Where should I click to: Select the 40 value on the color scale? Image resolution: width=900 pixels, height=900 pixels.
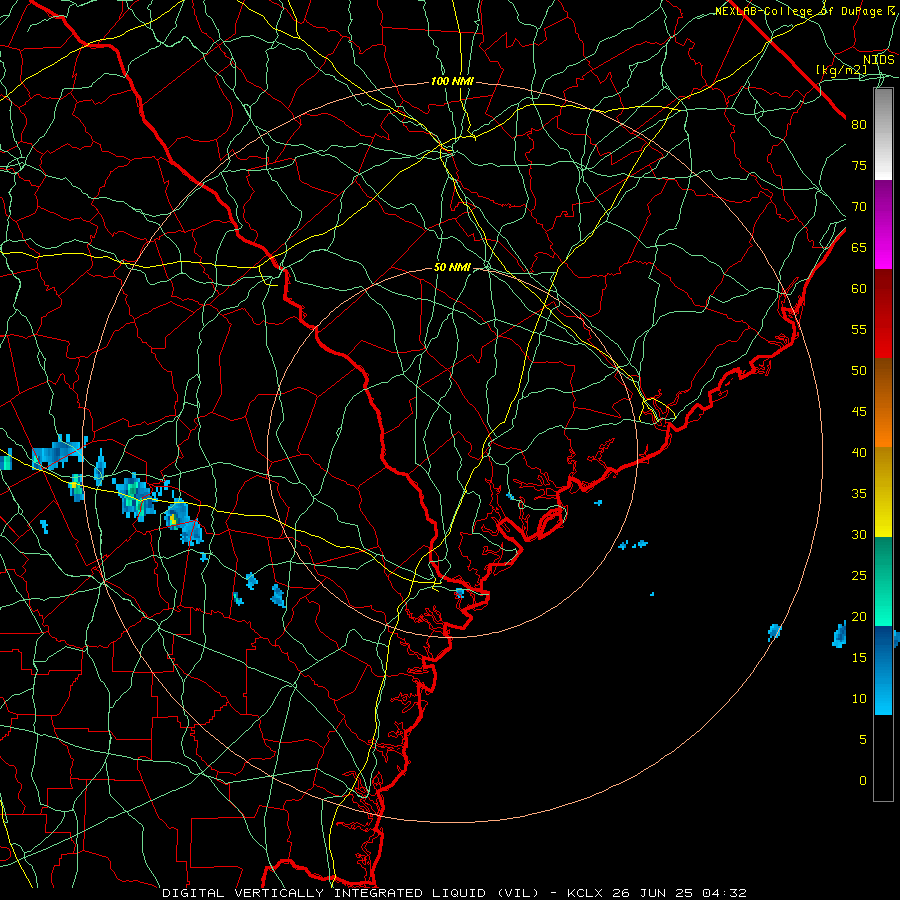[x=859, y=452]
